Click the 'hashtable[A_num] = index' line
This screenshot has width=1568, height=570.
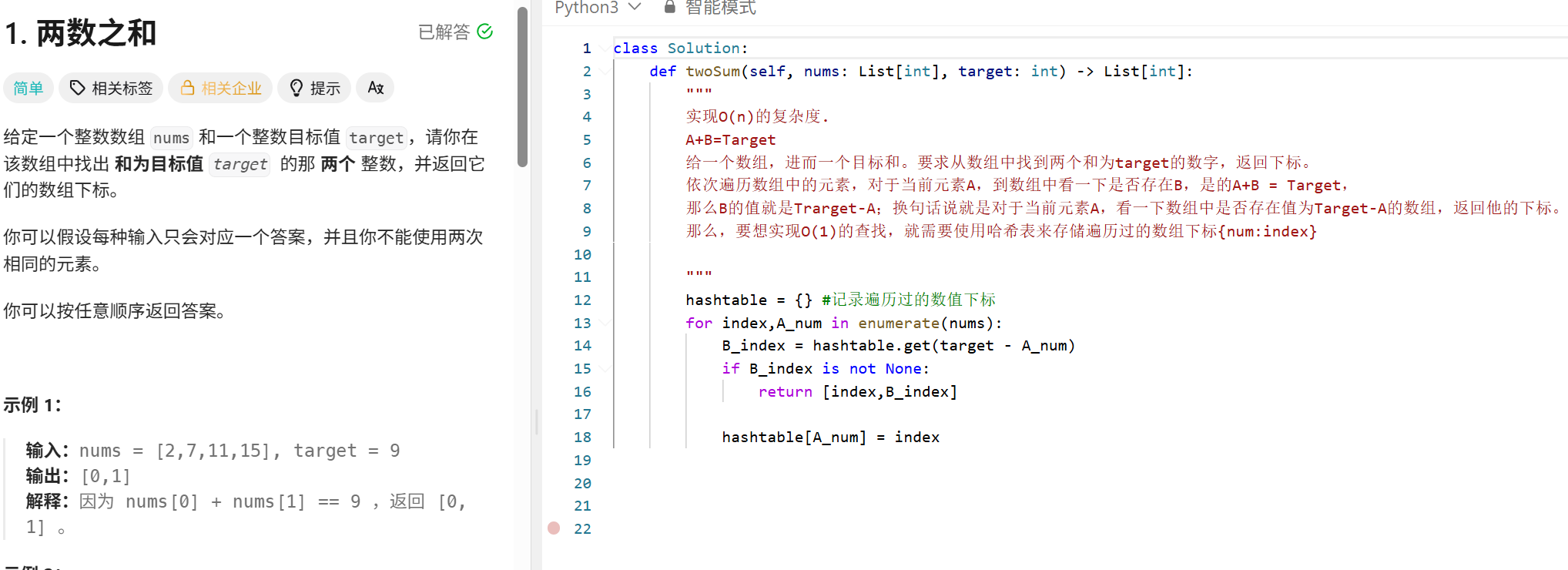830,438
